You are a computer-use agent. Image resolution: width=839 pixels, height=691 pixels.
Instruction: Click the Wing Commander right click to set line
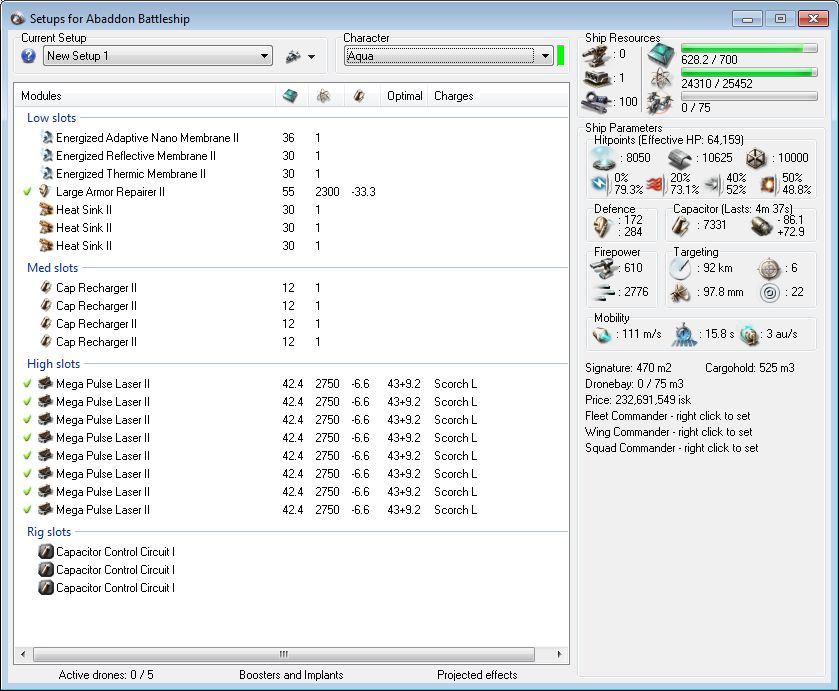point(668,432)
